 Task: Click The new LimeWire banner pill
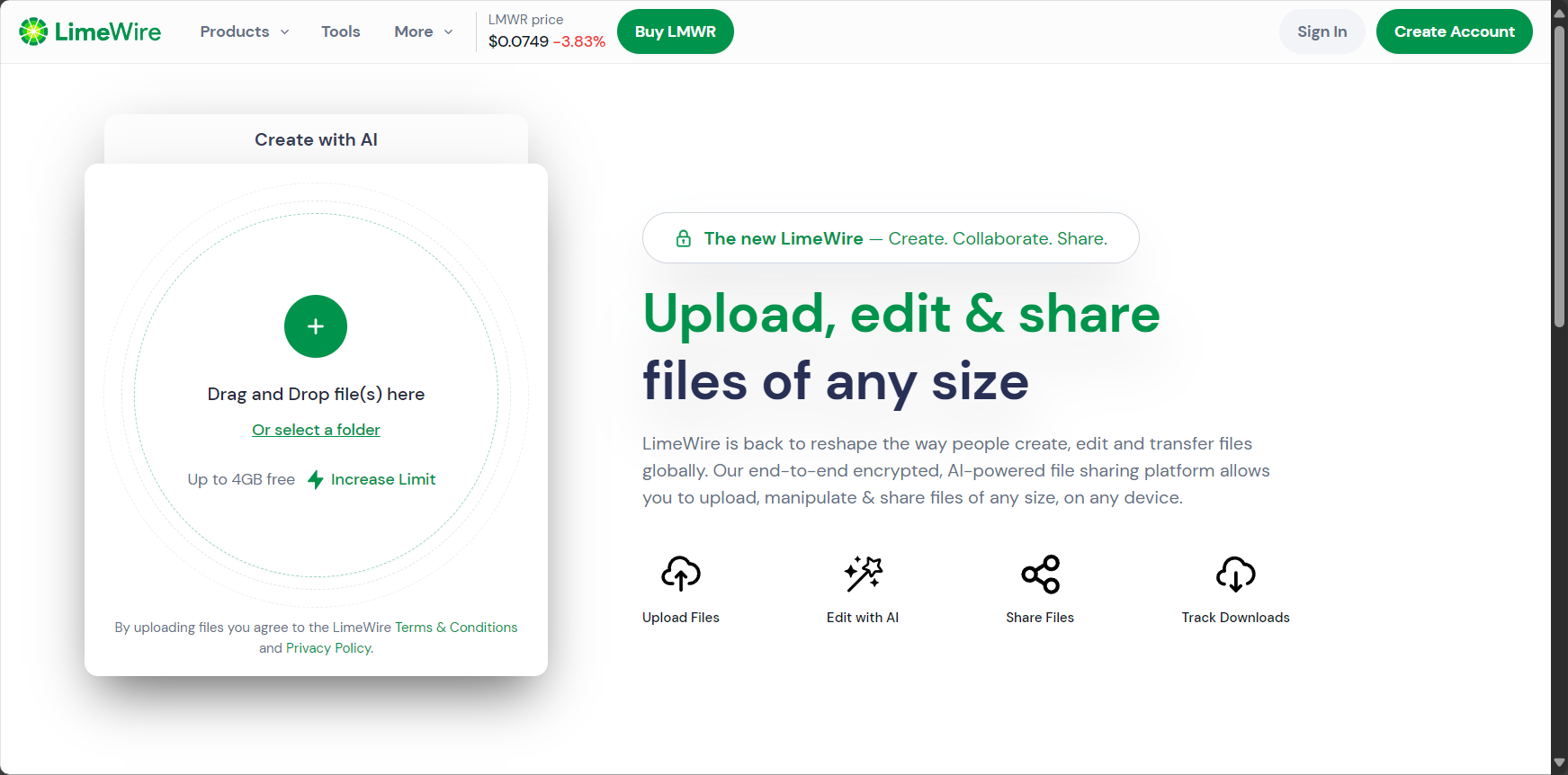(x=891, y=238)
